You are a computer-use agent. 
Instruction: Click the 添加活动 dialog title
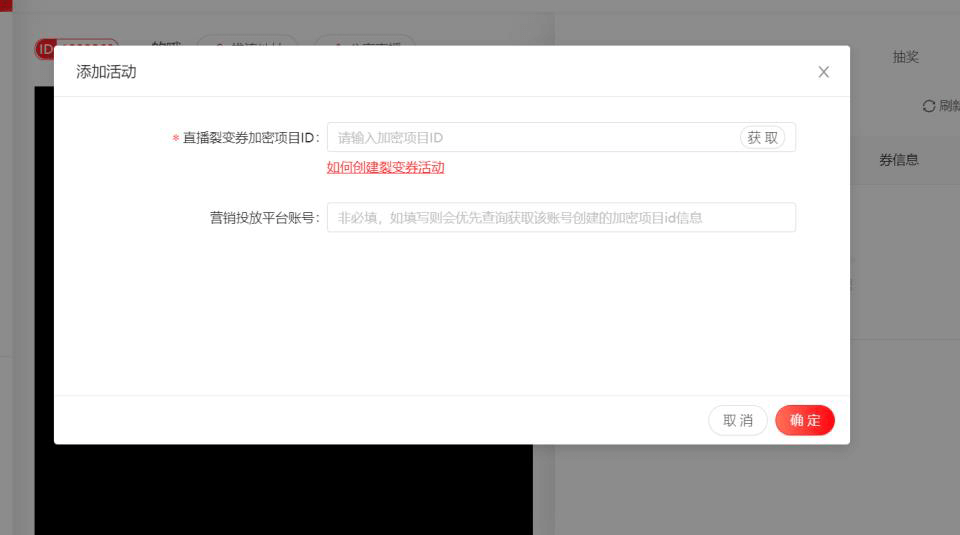(106, 72)
